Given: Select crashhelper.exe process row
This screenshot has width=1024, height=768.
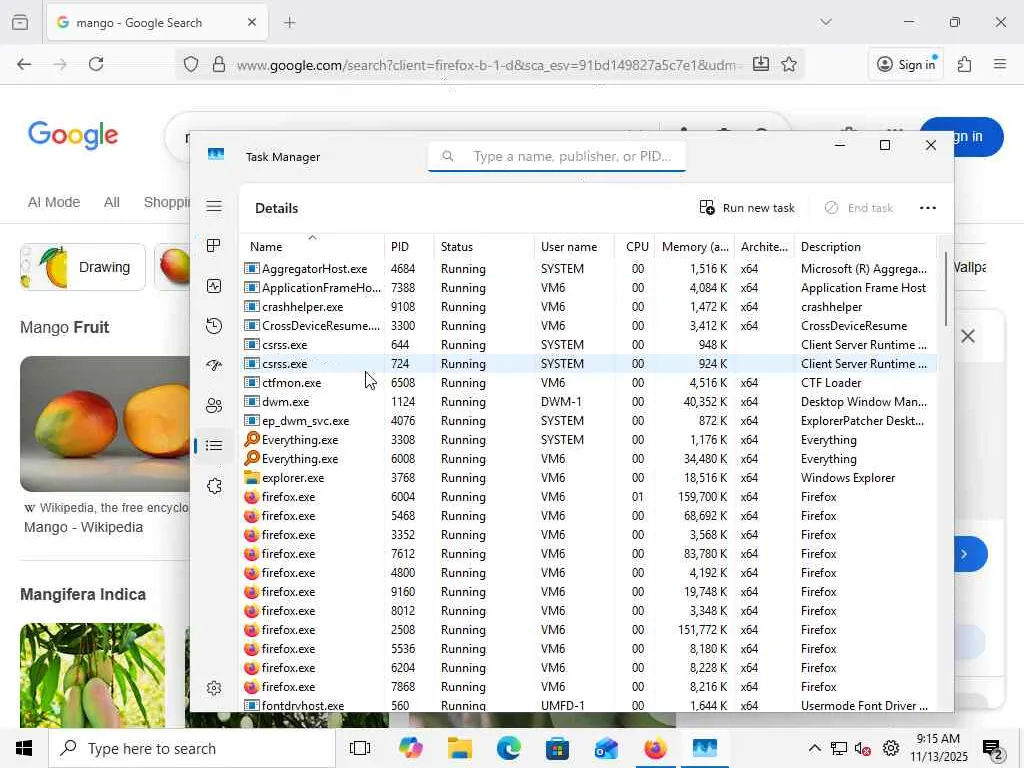Looking at the screenshot, I should point(588,306).
